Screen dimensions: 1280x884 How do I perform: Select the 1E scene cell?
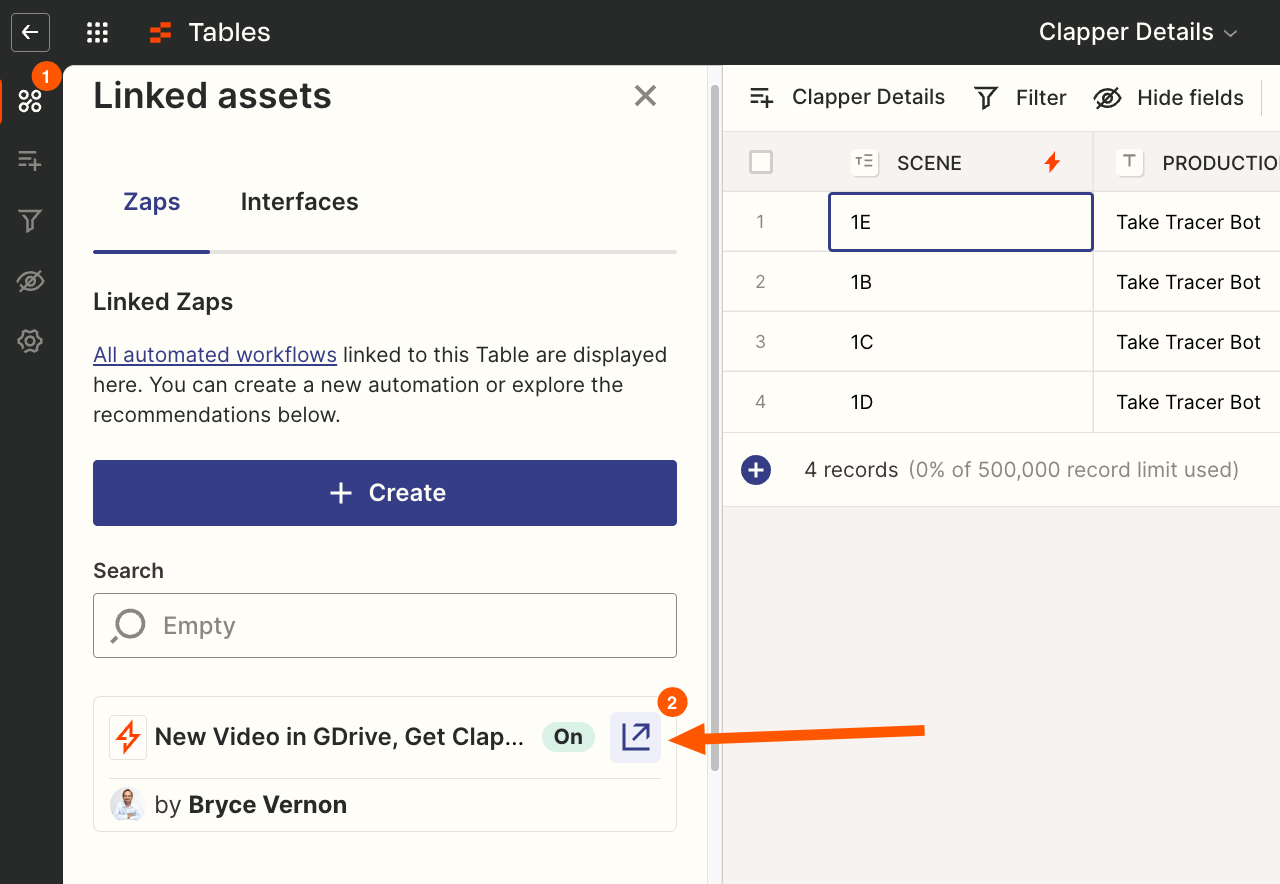(961, 222)
